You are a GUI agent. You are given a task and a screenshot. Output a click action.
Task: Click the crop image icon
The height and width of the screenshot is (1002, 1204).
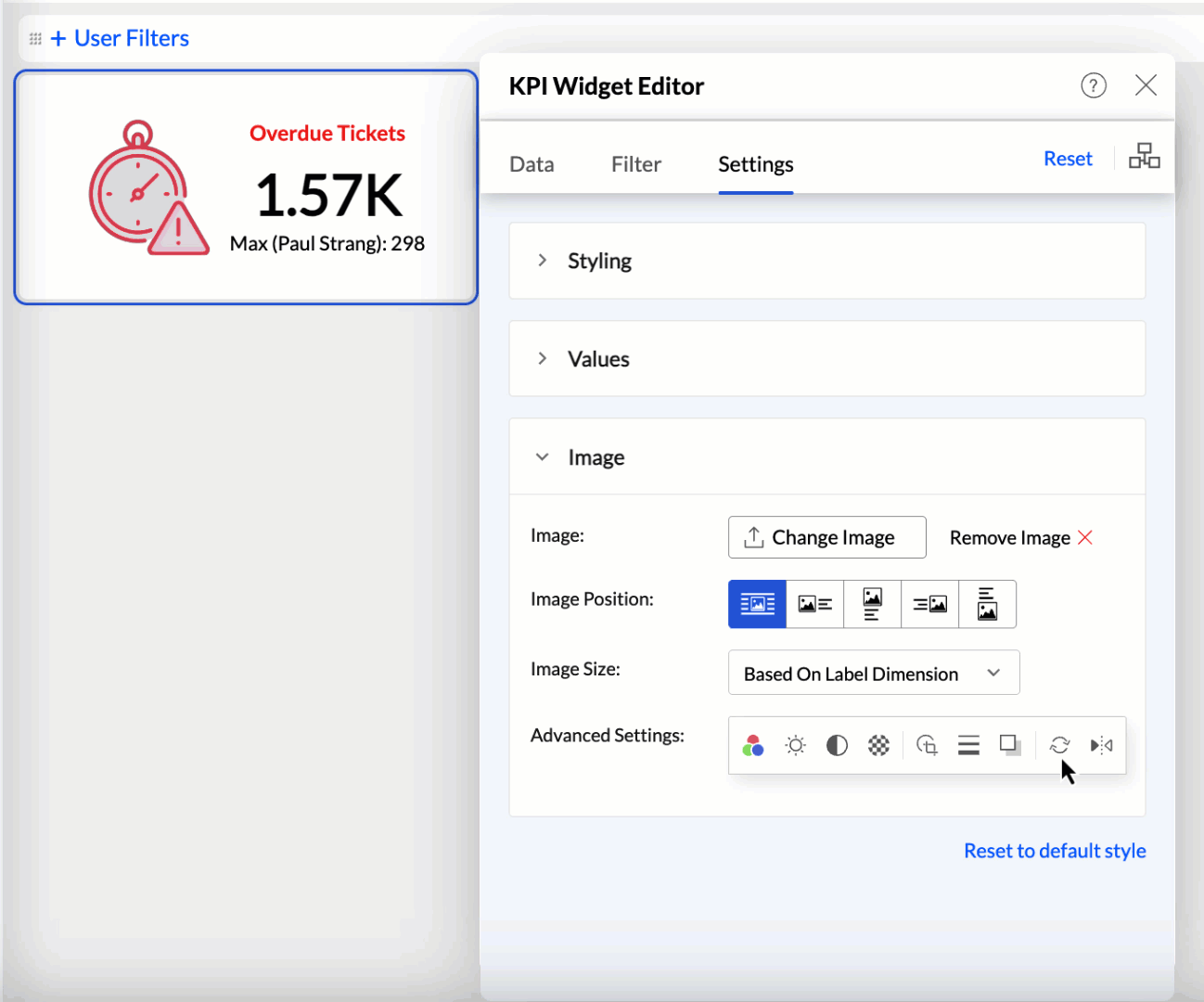pyautogui.click(x=927, y=745)
